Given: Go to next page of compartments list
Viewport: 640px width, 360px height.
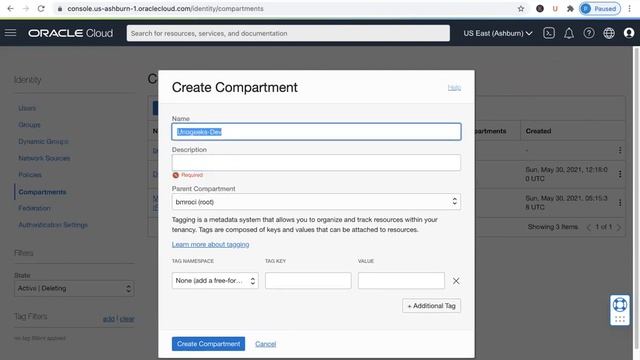Looking at the screenshot, I should (x=619, y=227).
